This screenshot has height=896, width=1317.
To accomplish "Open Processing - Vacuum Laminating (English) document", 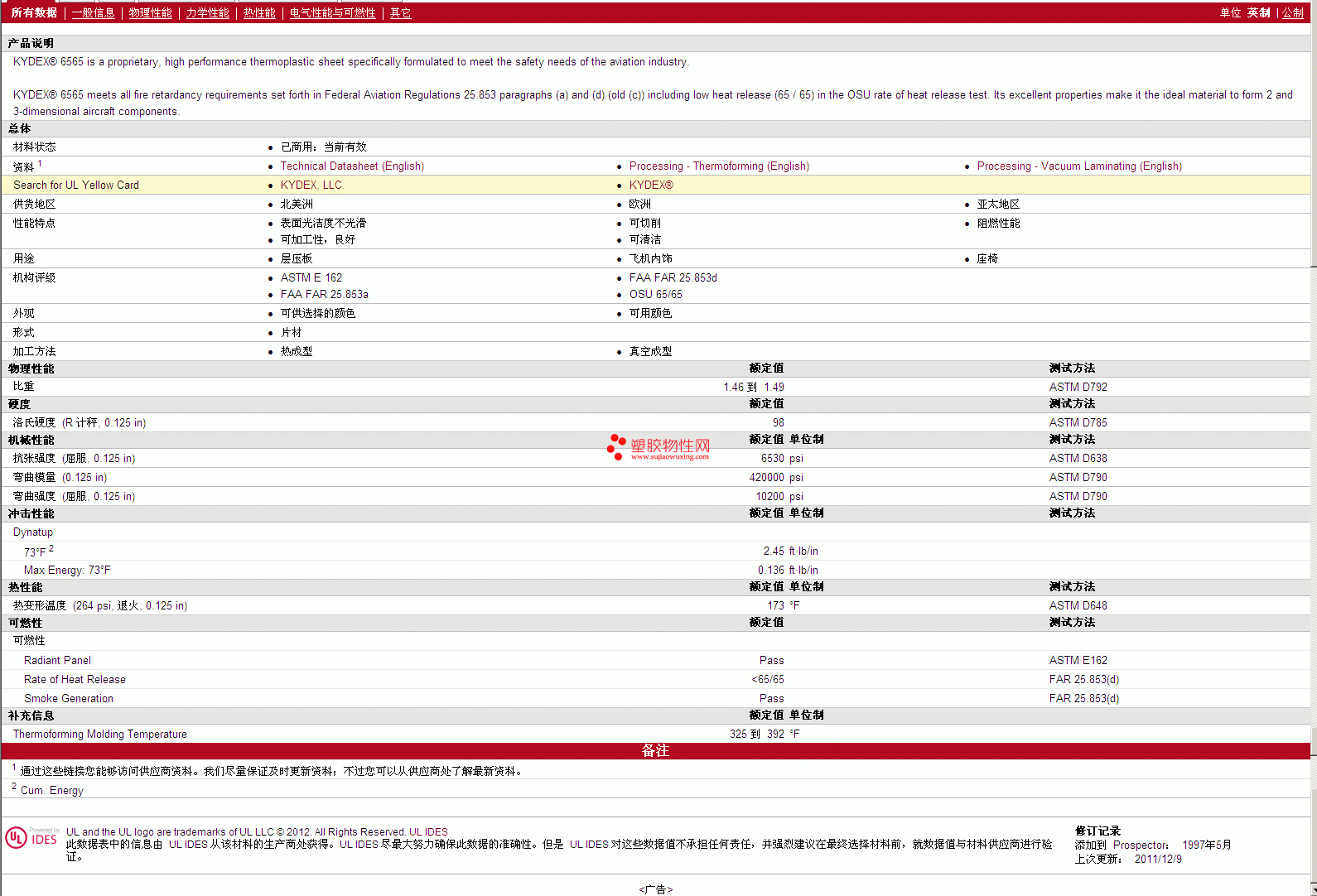I will [1079, 166].
